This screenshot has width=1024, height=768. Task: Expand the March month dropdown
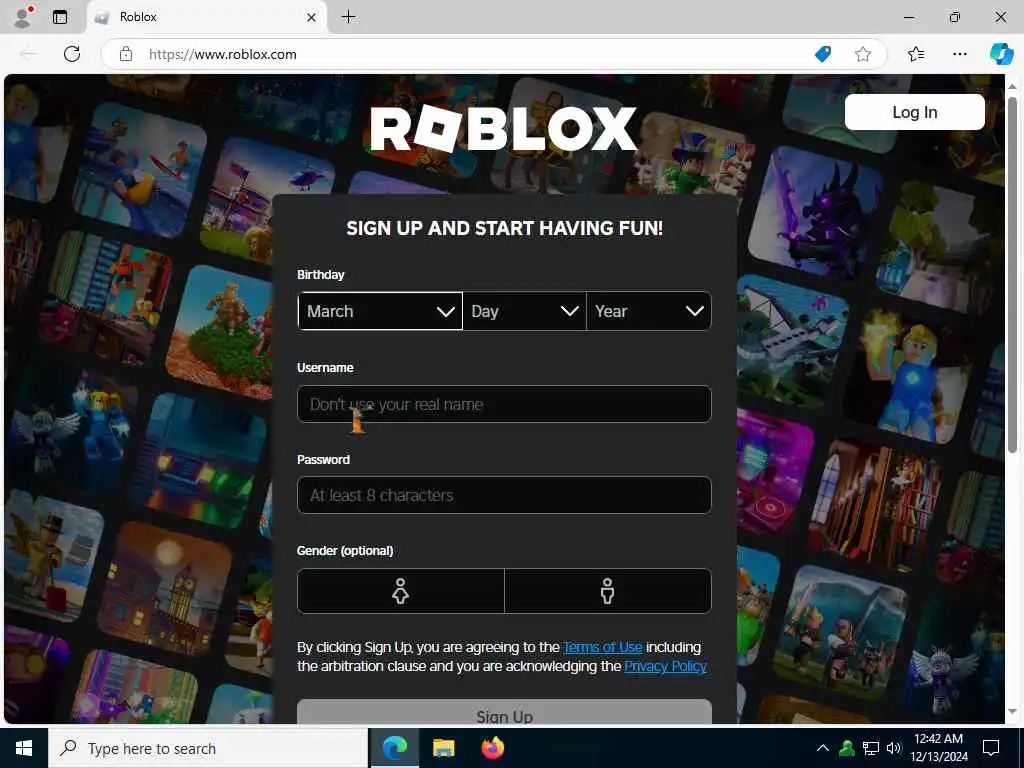(380, 312)
